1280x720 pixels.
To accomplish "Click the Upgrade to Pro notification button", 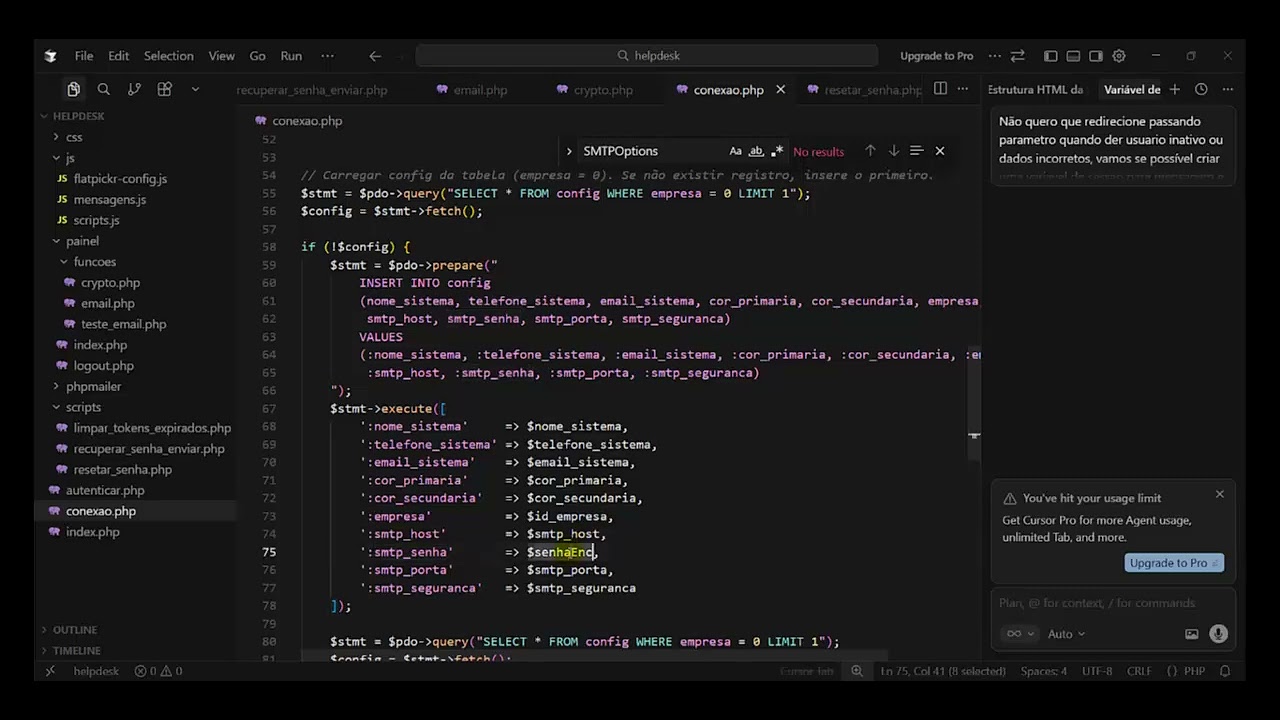I will pos(1174,563).
